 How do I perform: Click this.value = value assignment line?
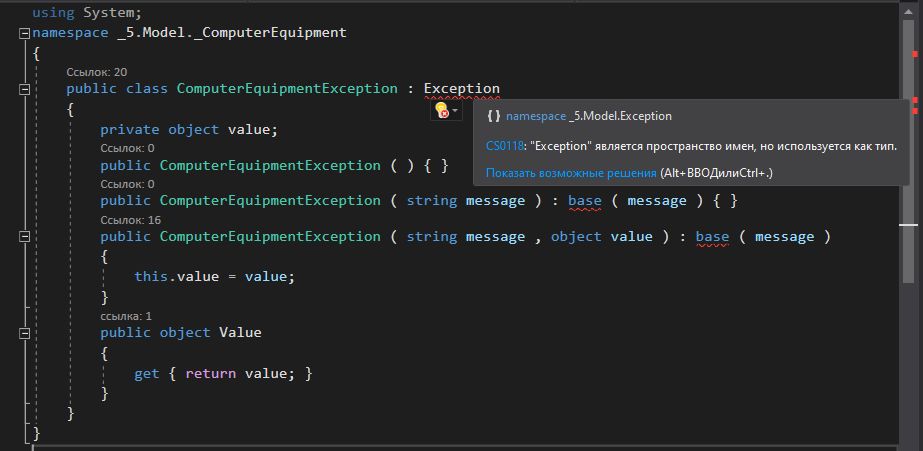click(214, 276)
